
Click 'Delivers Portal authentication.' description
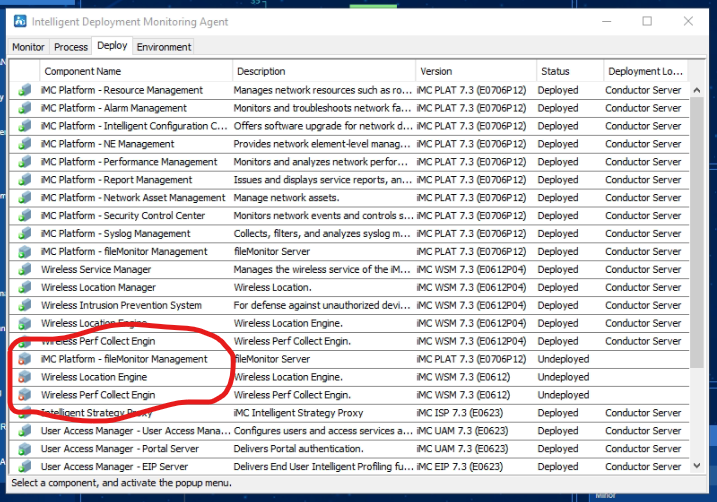299,449
